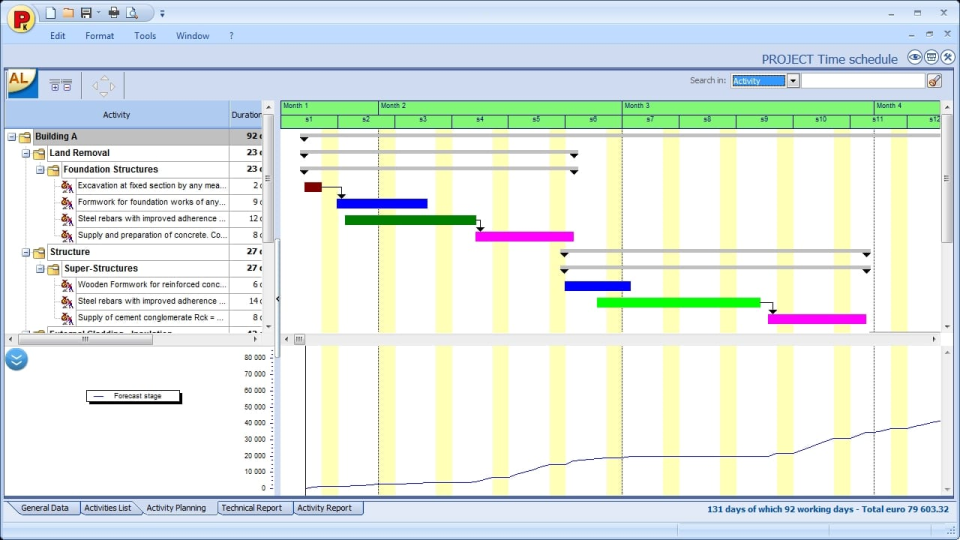Click the up arrow of the move control
This screenshot has height=540, width=960.
pyautogui.click(x=103, y=78)
